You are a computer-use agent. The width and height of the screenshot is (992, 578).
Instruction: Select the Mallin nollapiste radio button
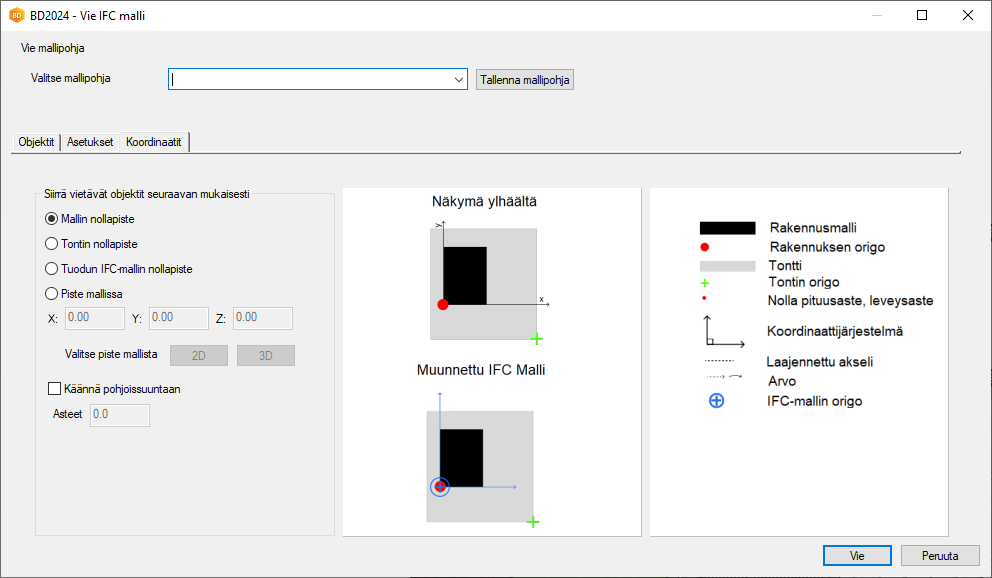click(52, 219)
